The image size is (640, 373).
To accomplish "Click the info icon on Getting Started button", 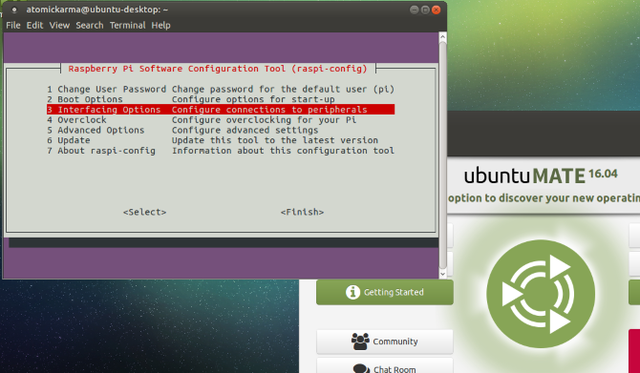I will click(353, 292).
